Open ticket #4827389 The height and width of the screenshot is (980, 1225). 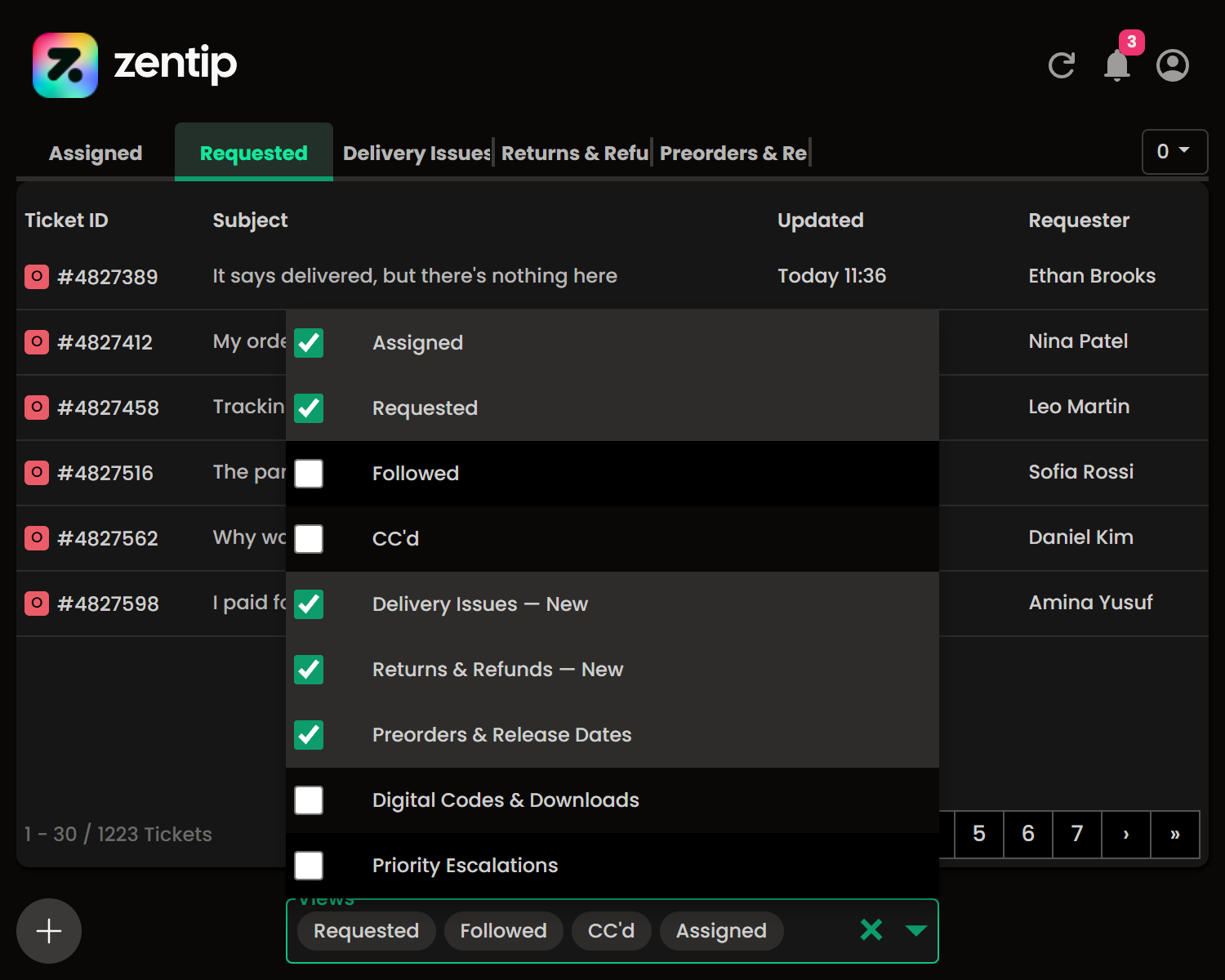pos(108,277)
